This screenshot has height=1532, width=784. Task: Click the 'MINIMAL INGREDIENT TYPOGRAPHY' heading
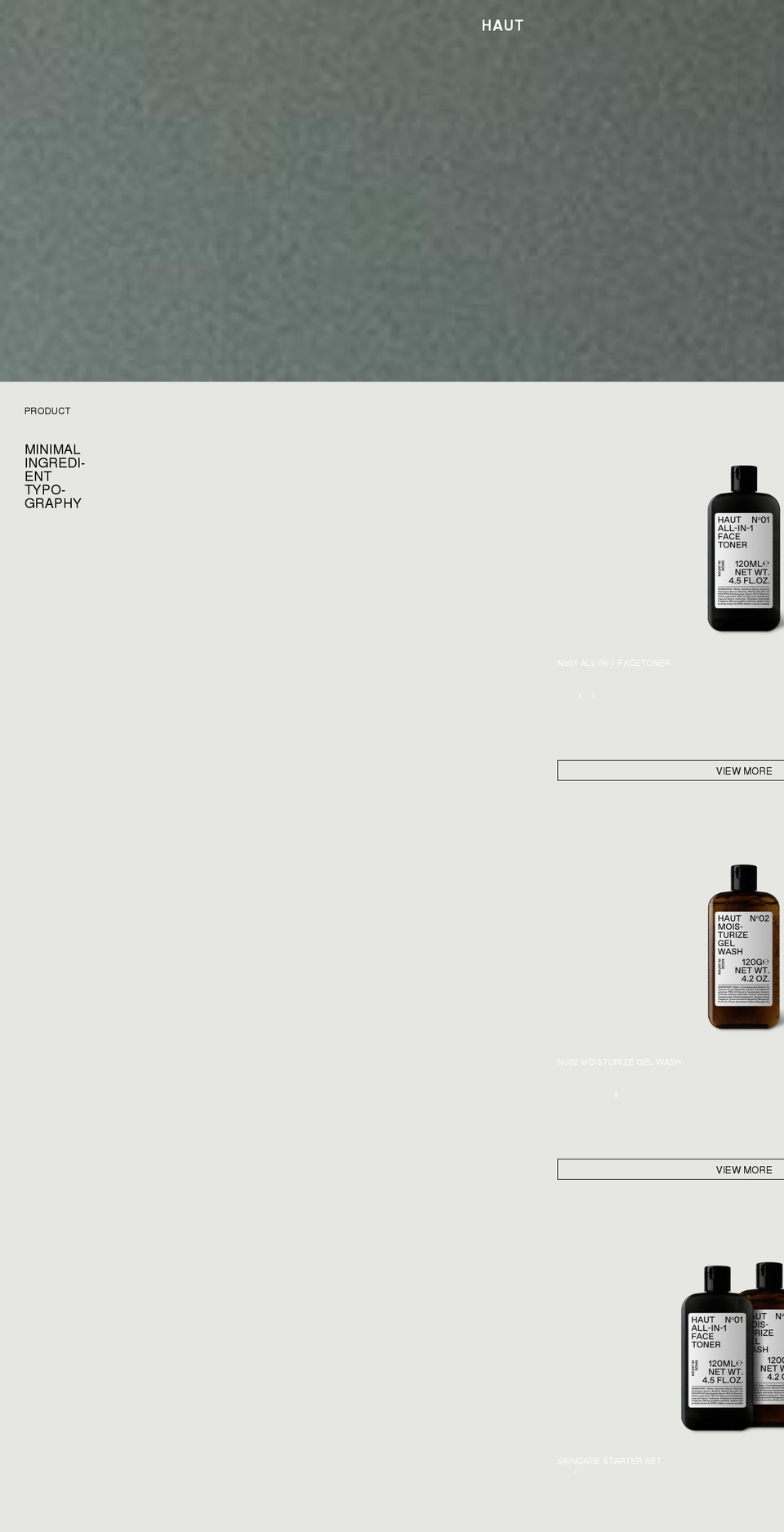point(55,476)
